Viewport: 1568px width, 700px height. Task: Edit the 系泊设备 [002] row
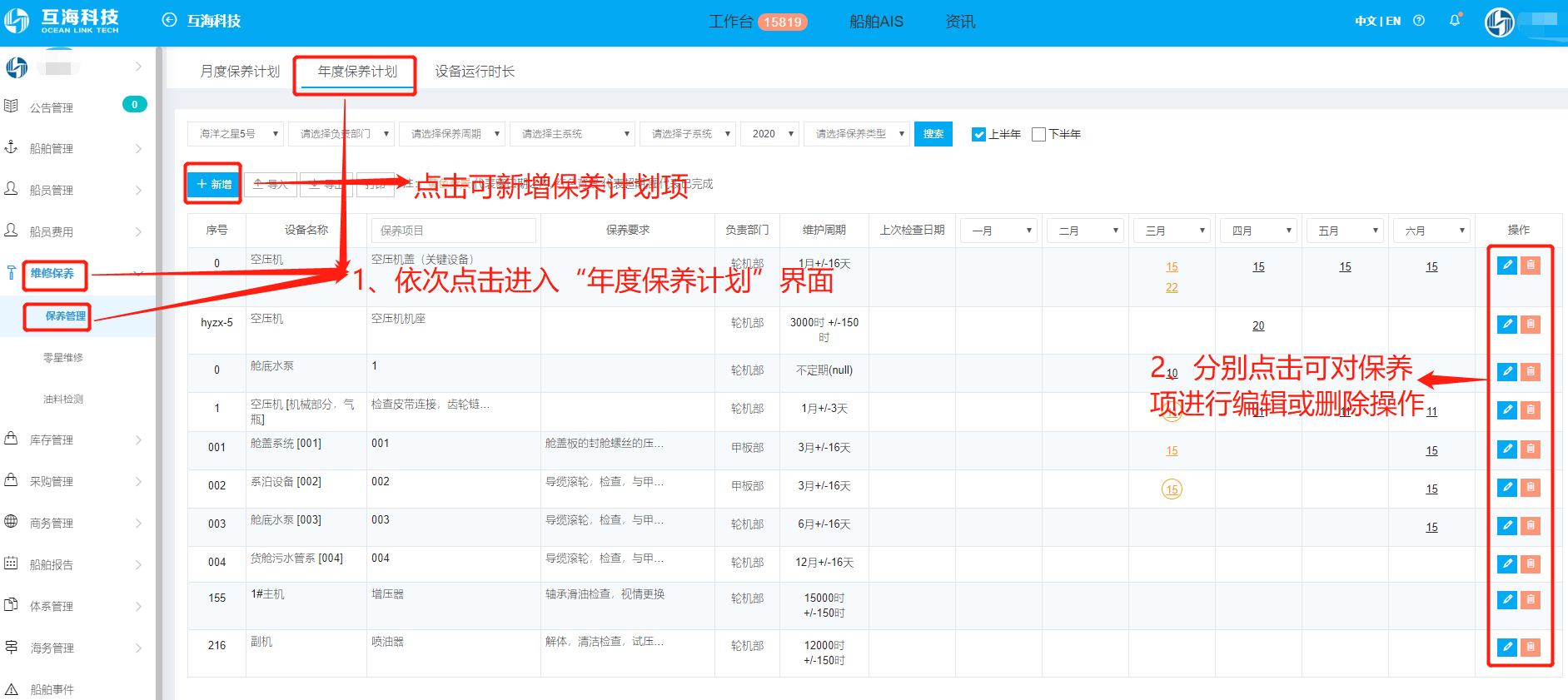pyautogui.click(x=1507, y=487)
